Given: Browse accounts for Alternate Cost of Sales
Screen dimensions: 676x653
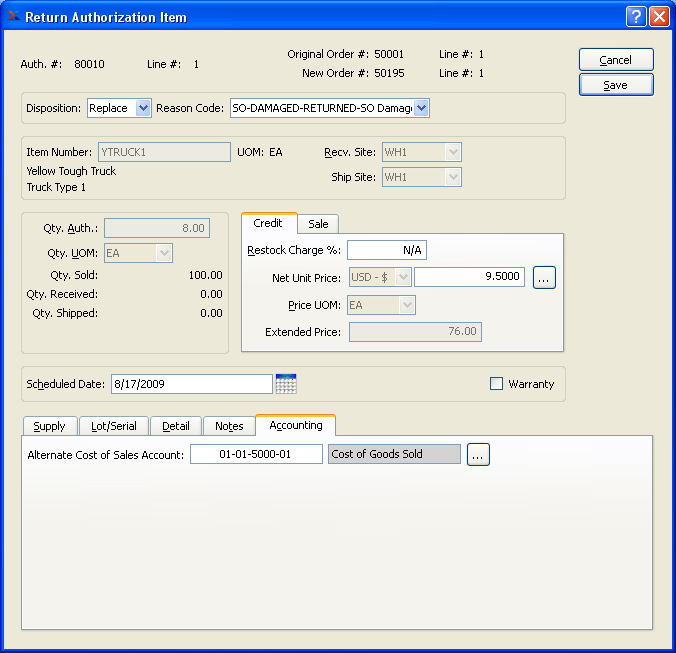Looking at the screenshot, I should pos(478,455).
